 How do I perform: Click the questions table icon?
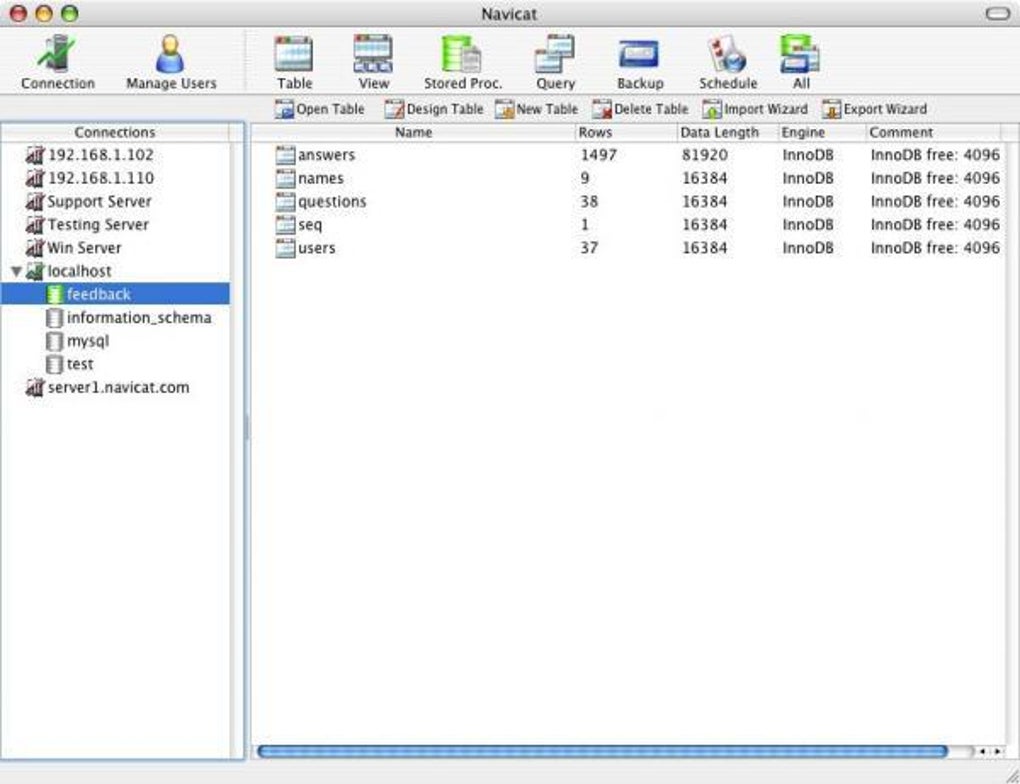[x=285, y=202]
